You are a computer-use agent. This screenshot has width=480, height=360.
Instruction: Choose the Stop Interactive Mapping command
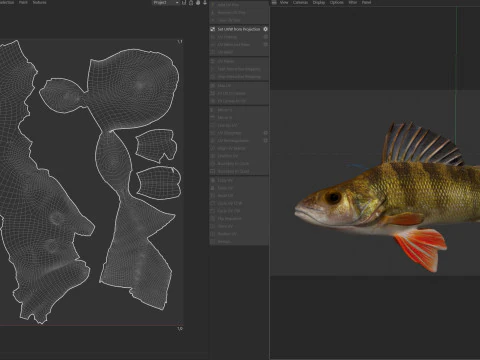tap(239, 76)
